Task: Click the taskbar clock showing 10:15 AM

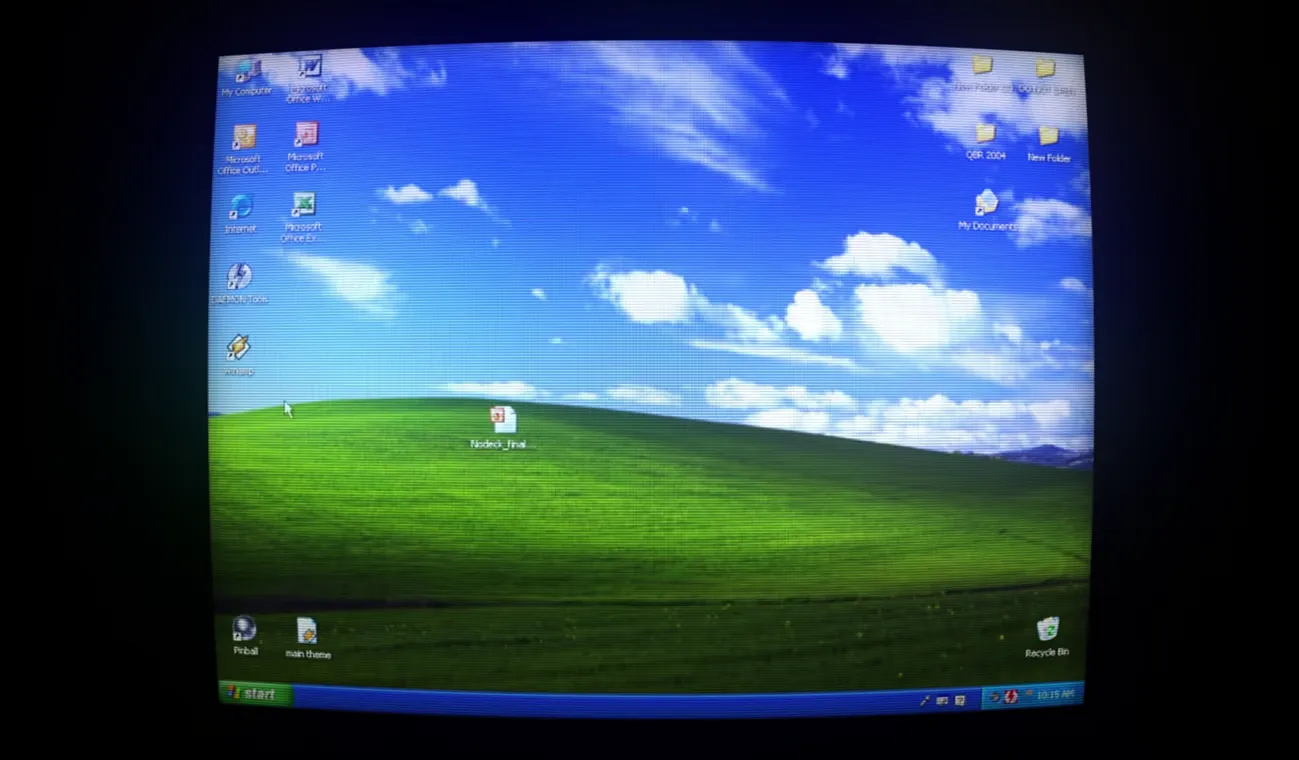Action: [1055, 694]
